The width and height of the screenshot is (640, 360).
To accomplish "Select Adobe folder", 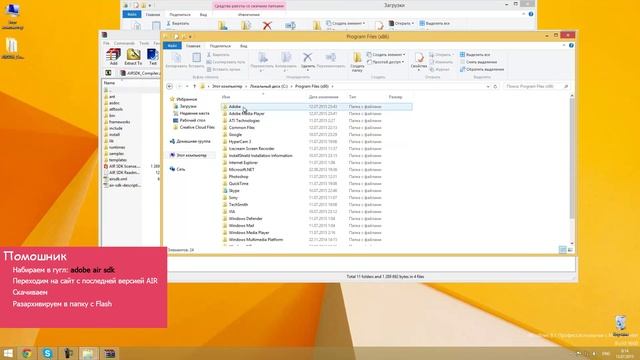I will coord(235,107).
